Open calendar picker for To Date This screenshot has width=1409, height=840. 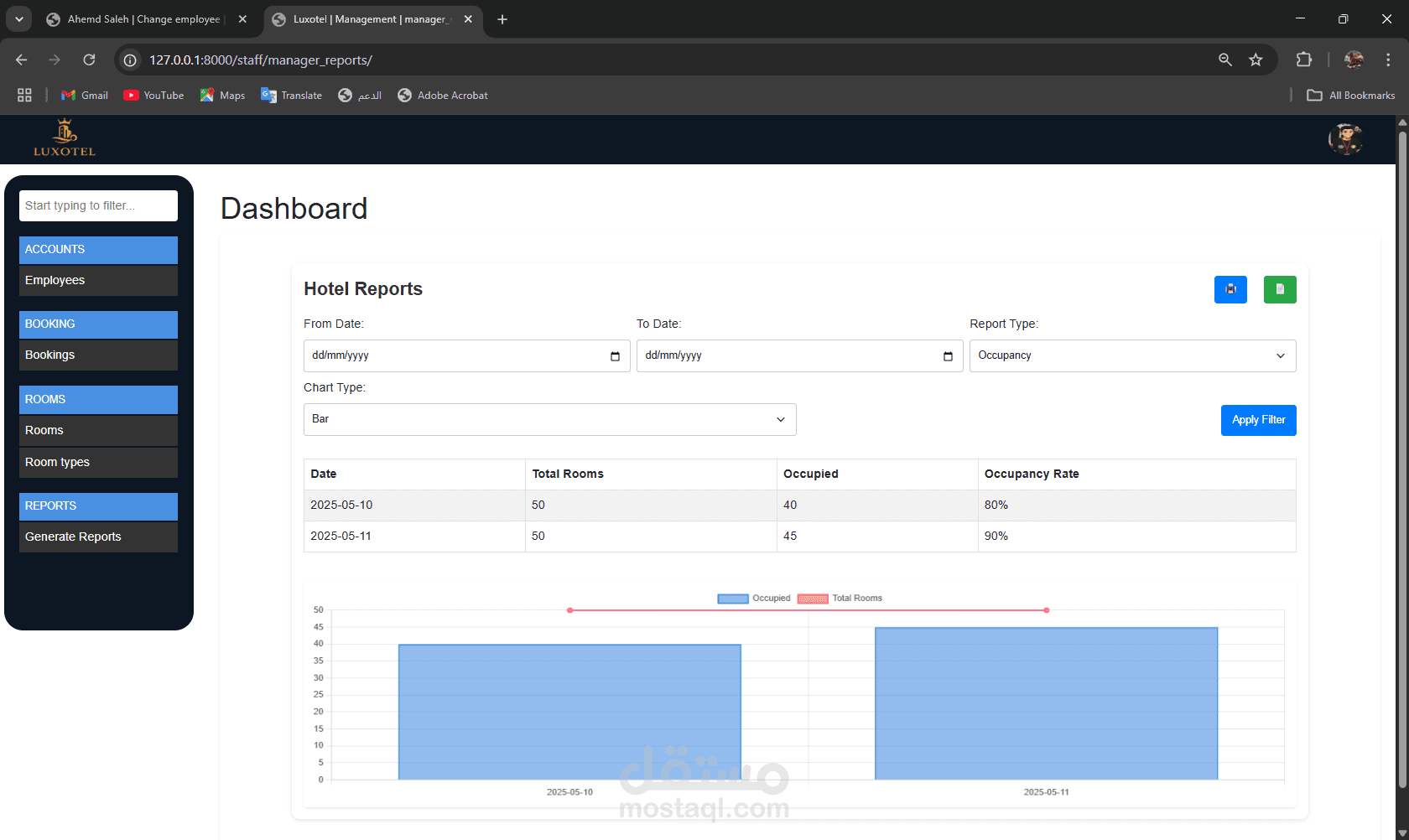[x=948, y=356]
